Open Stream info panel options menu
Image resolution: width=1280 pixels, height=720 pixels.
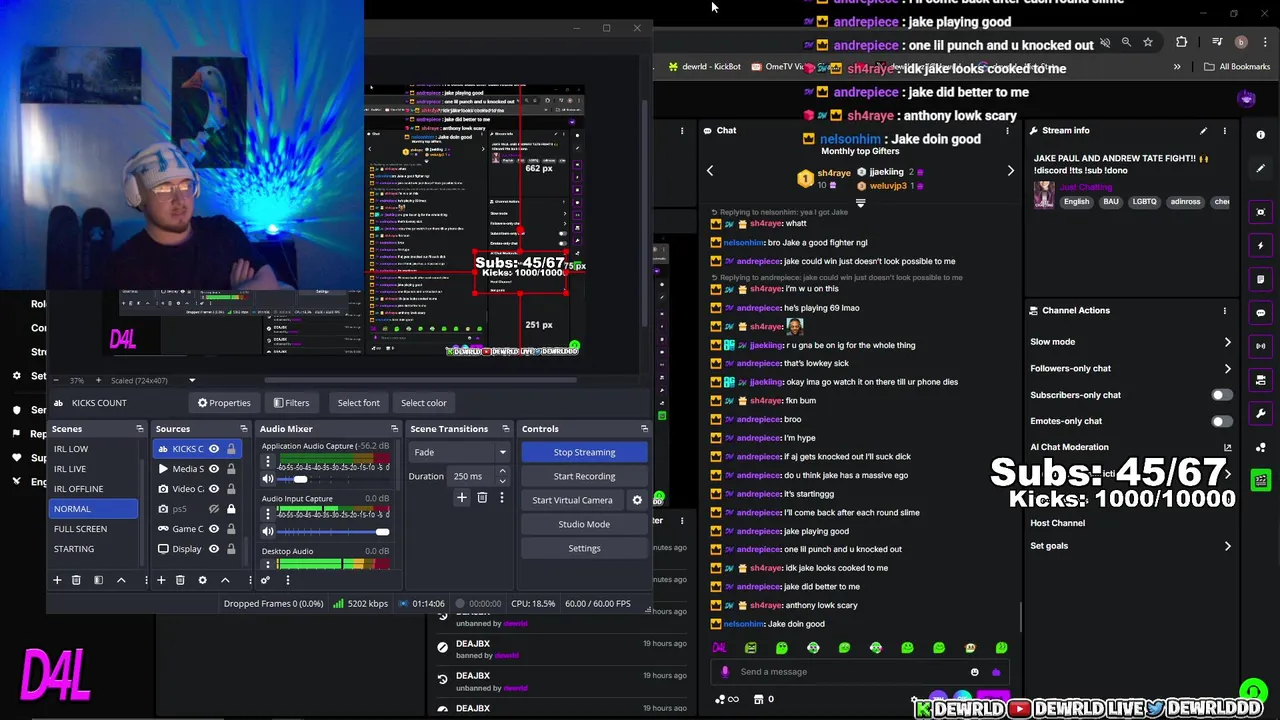pyautogui.click(x=1224, y=131)
